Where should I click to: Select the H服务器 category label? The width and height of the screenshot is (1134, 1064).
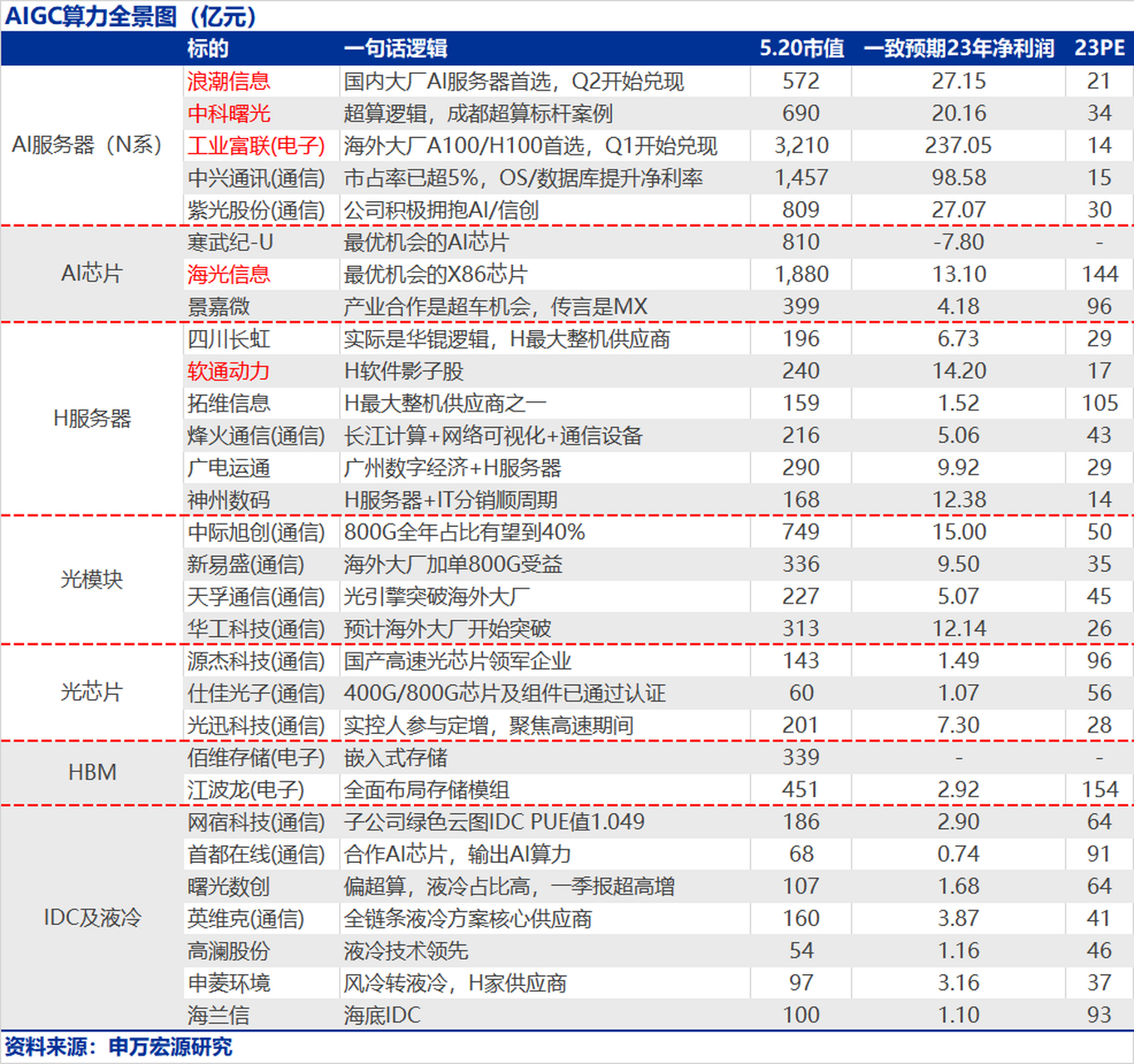91,419
